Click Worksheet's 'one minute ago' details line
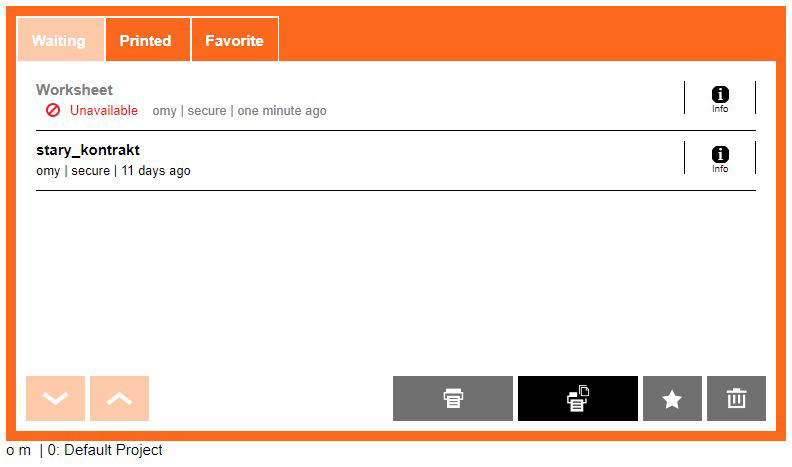 (239, 111)
